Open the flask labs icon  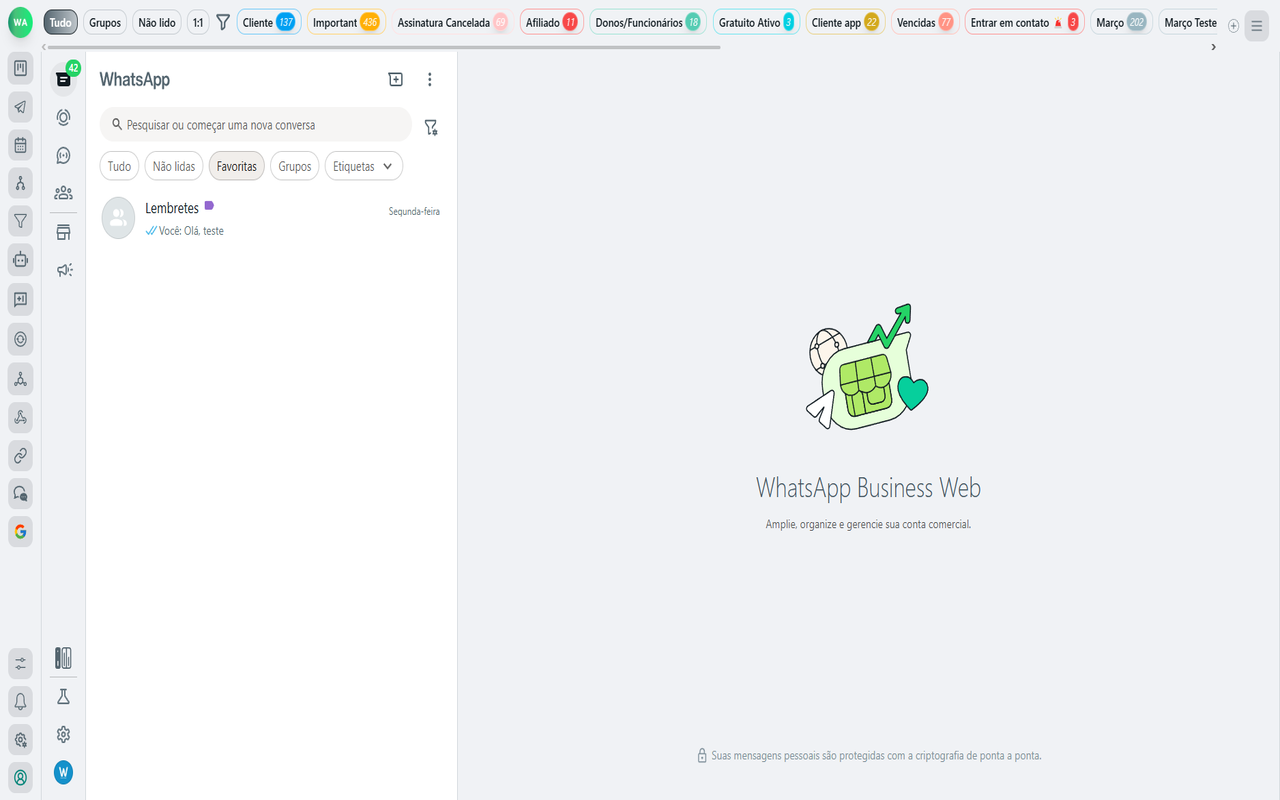point(64,697)
